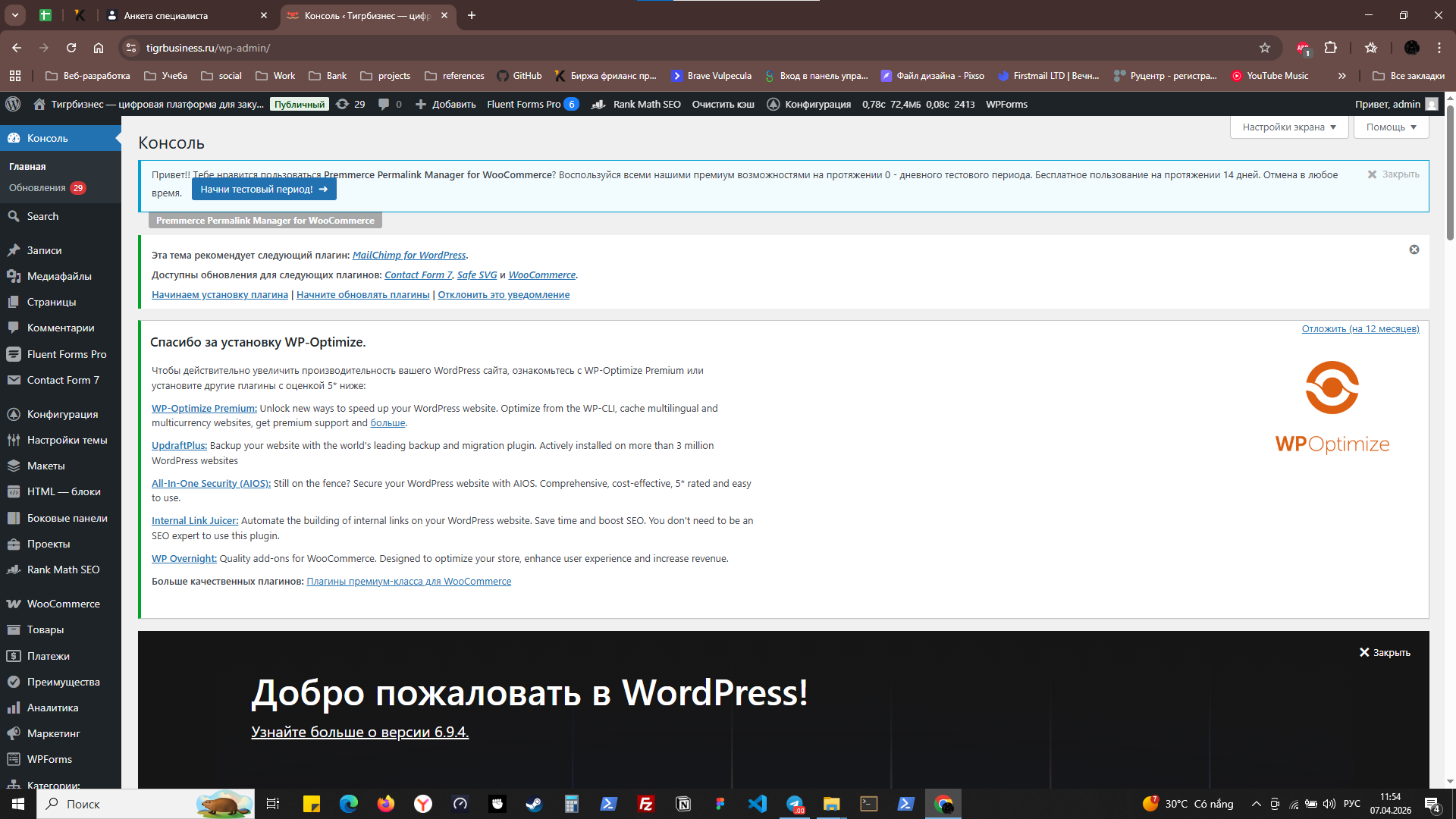Viewport: 1456px width, 819px height.
Task: Open Проекты sidebar menu
Action: pyautogui.click(x=61, y=544)
